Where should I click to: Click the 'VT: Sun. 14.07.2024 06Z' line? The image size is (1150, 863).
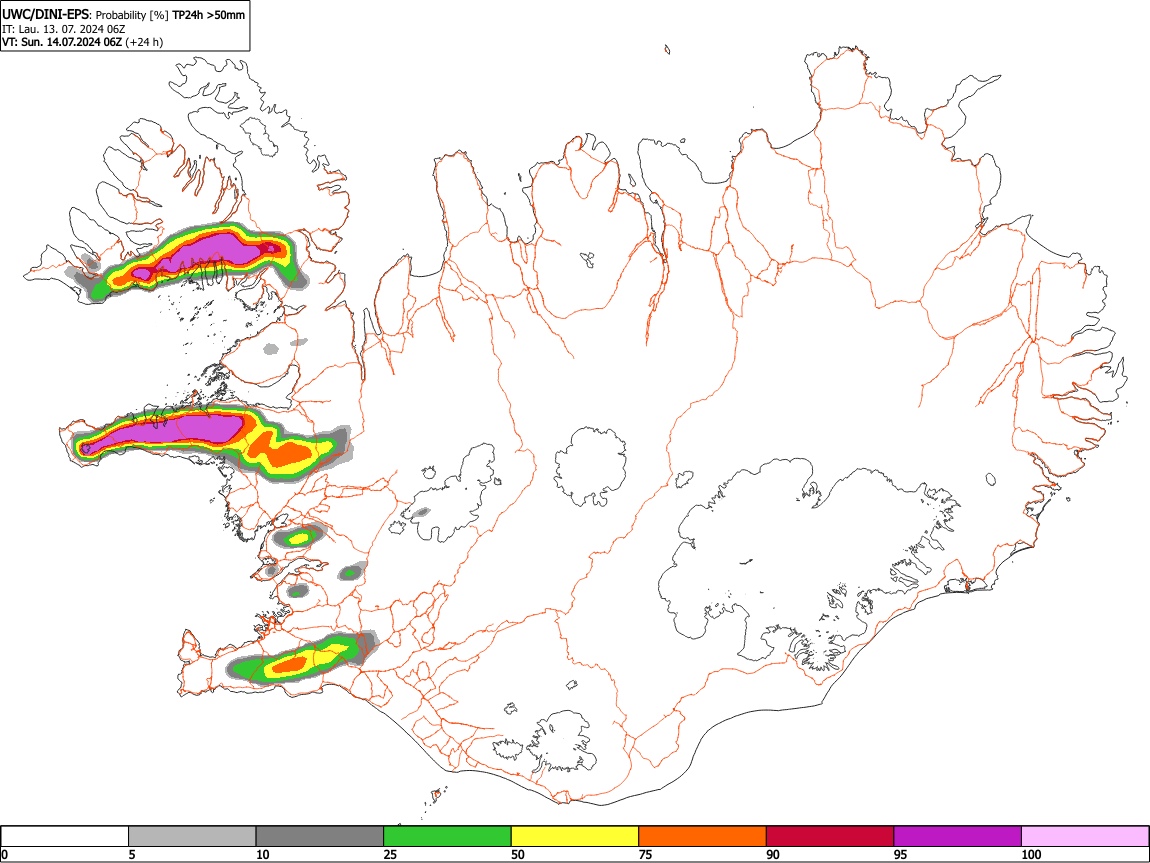point(62,42)
